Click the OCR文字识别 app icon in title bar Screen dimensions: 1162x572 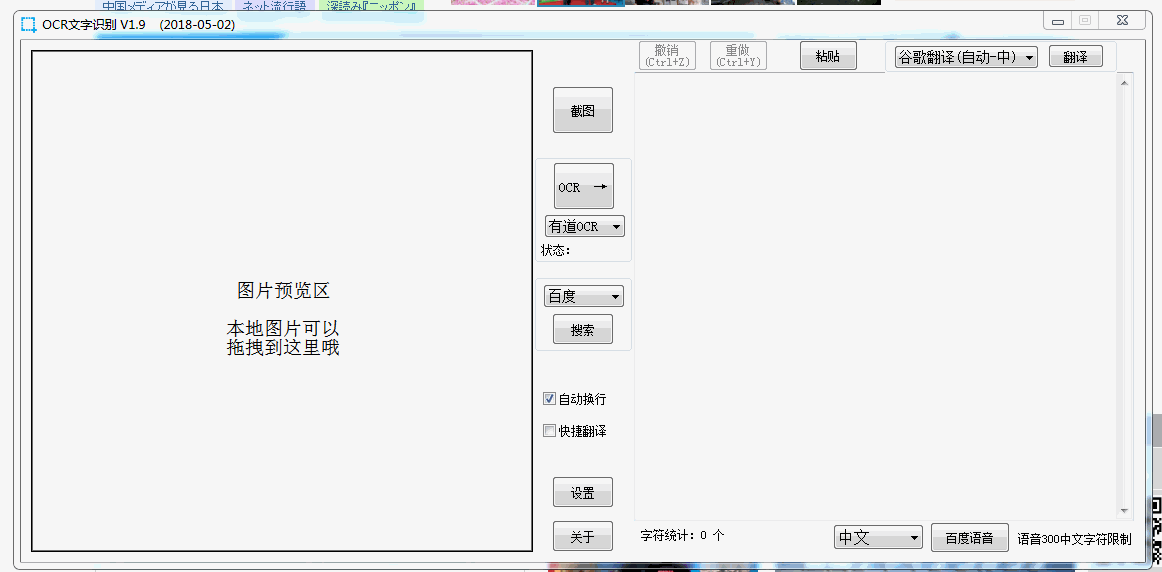pyautogui.click(x=28, y=24)
